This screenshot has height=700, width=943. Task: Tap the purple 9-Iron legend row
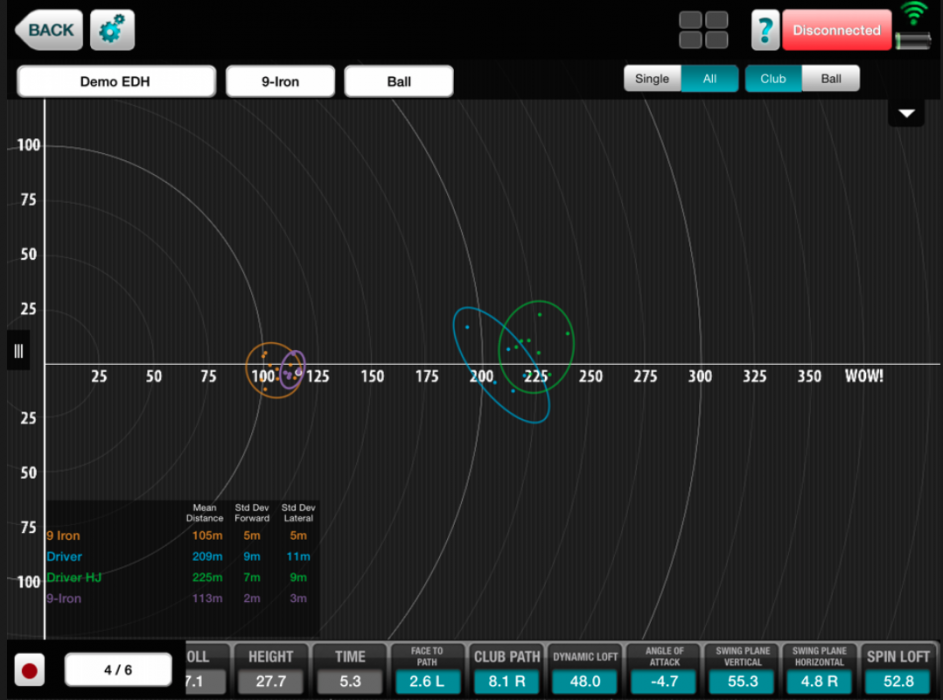click(x=178, y=598)
